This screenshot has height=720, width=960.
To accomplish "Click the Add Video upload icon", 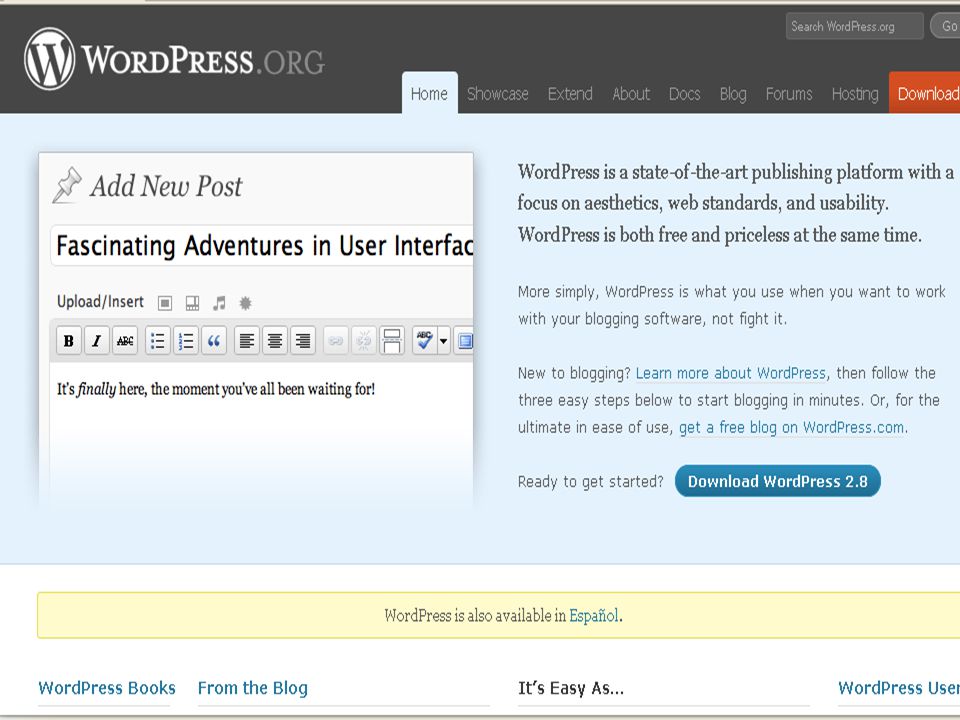I will click(x=192, y=302).
